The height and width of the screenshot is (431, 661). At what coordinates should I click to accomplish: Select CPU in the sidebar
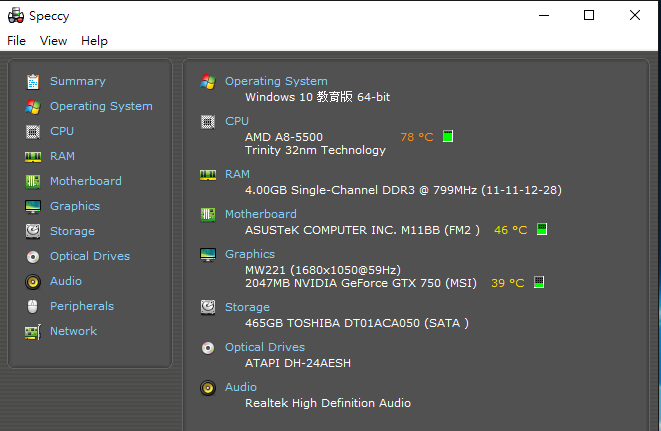[x=62, y=131]
